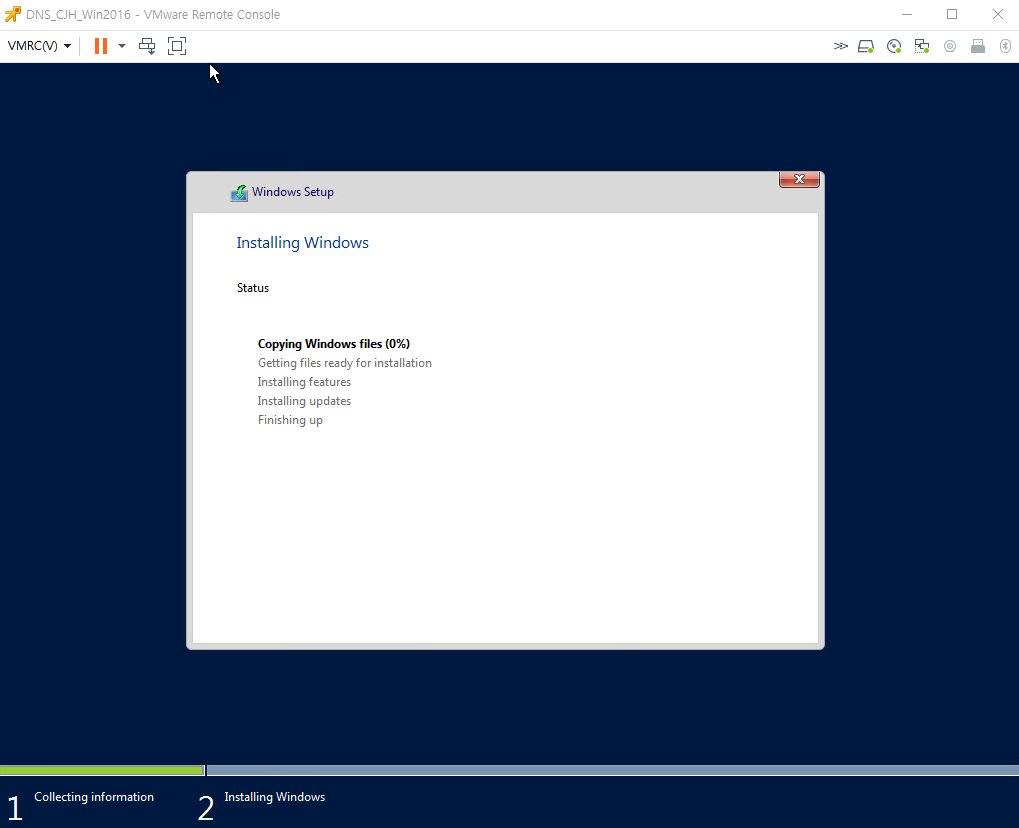Viewport: 1019px width, 828px height.
Task: Click the Installing Windows progress bar
Action: coord(613,770)
